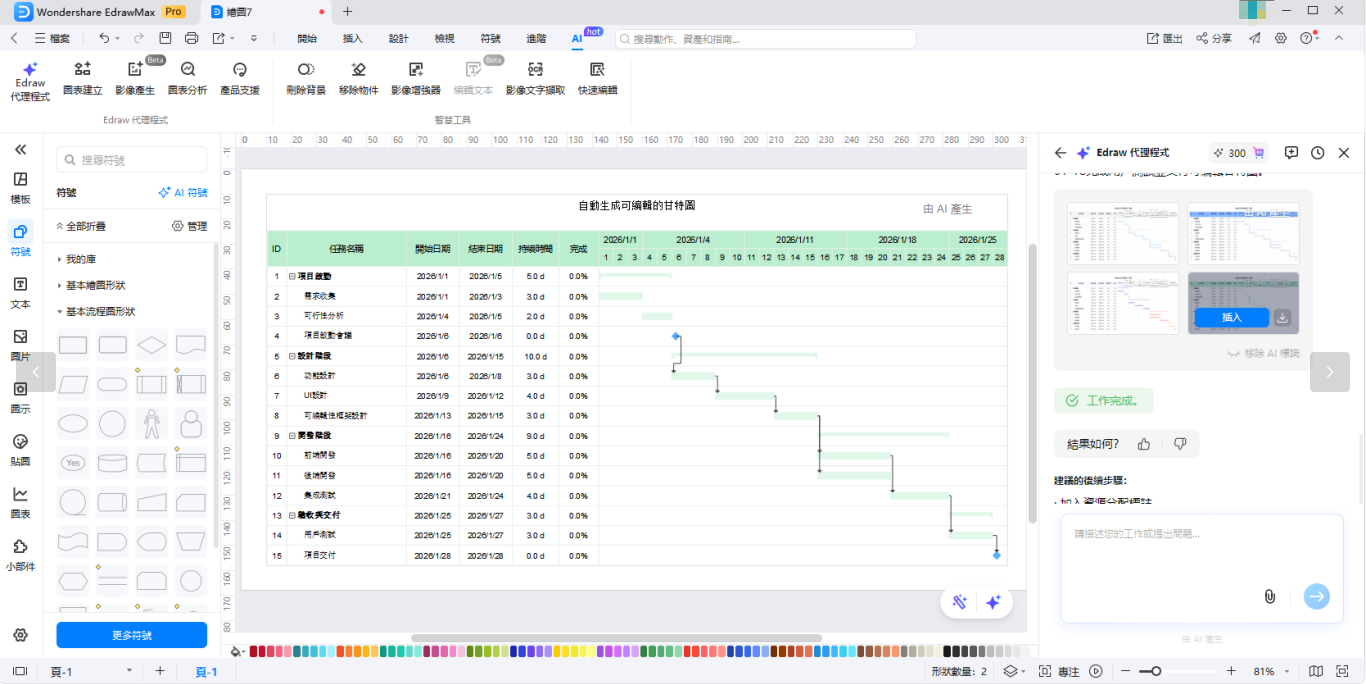1366x684 pixels.
Task: Open the 貼圖 stickers sidebar panel
Action: point(20,449)
